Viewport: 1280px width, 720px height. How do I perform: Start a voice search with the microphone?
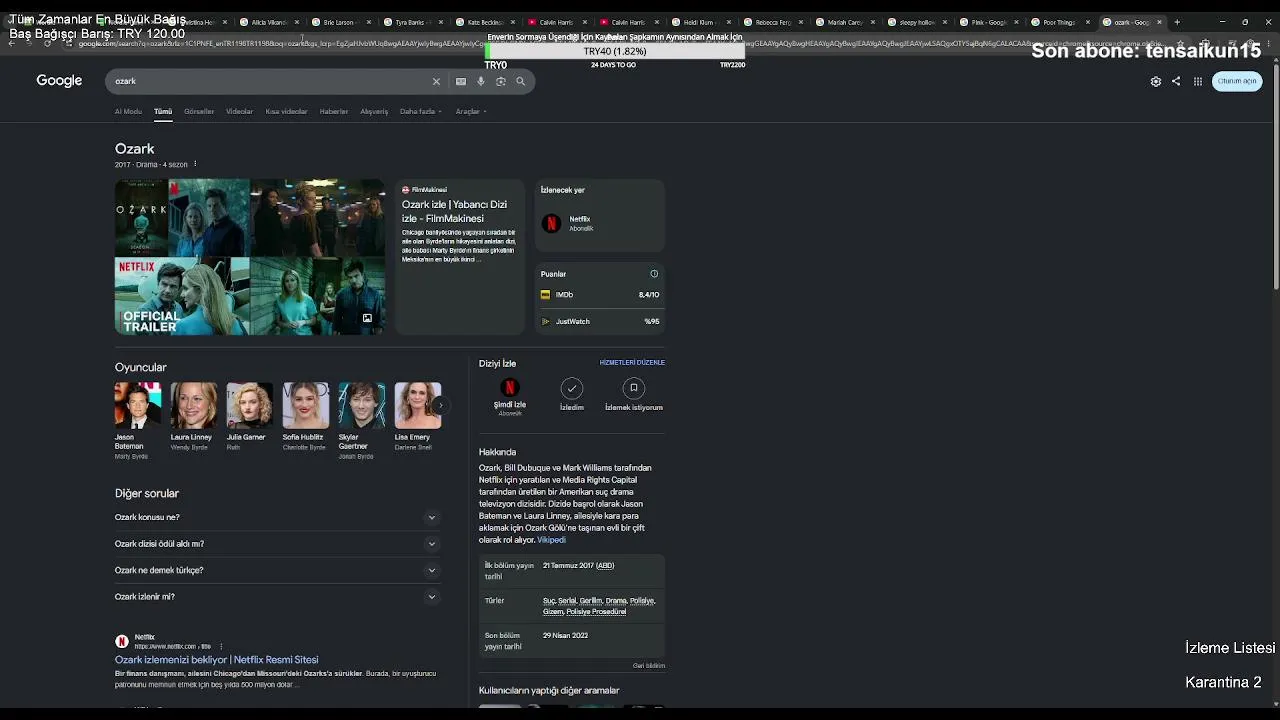(x=481, y=81)
